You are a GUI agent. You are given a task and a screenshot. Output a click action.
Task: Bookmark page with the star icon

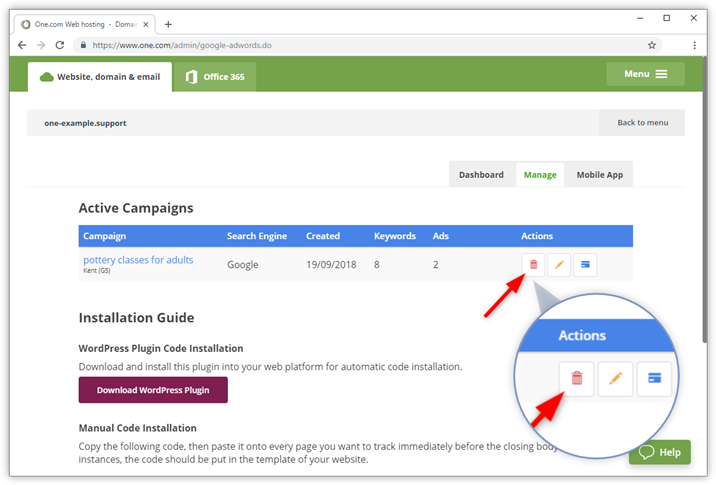[x=652, y=45]
